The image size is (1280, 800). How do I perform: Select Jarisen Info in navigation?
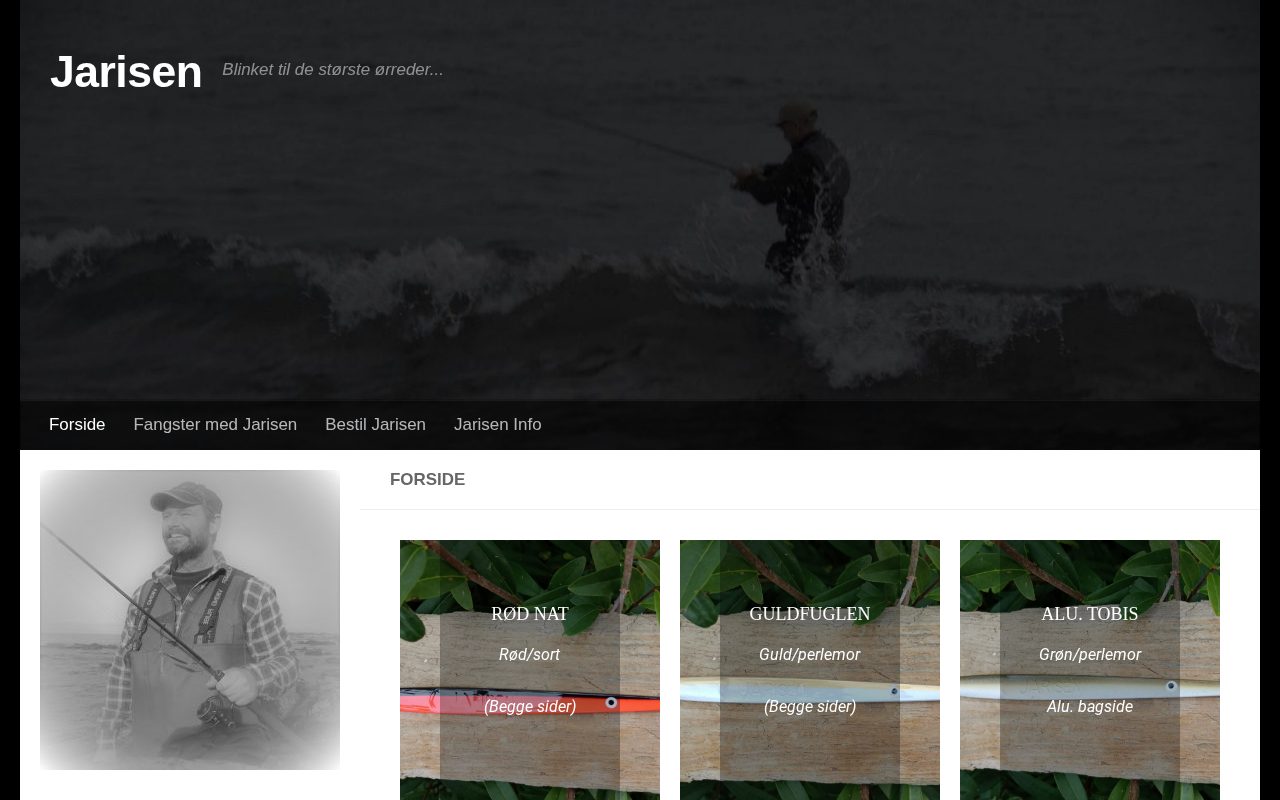[x=497, y=425]
